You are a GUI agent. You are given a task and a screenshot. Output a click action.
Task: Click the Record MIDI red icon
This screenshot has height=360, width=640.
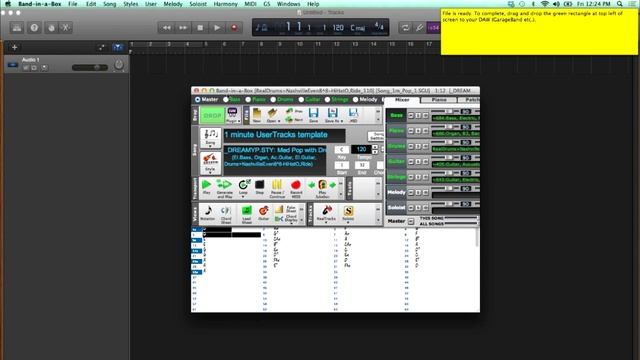pyautogui.click(x=296, y=188)
